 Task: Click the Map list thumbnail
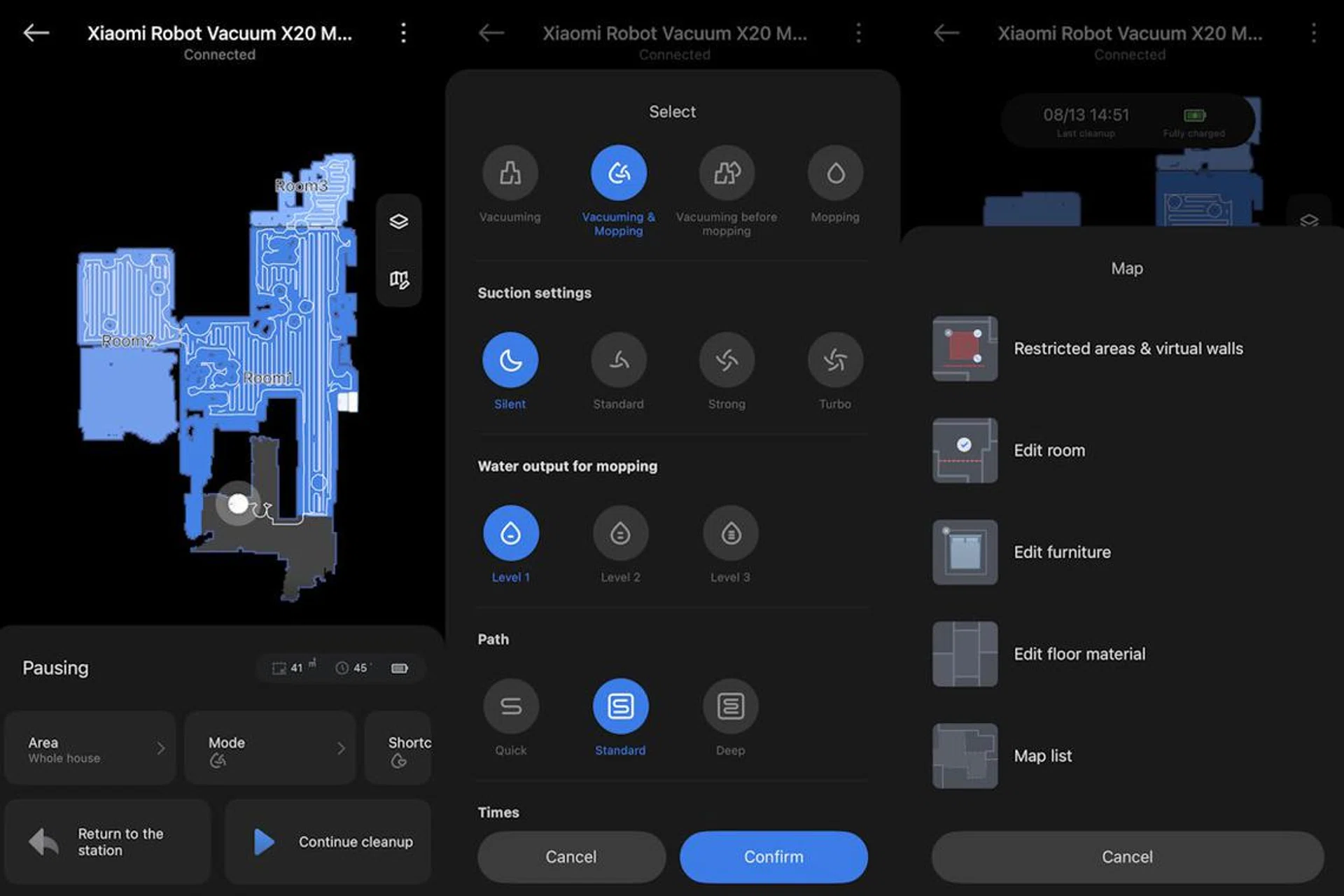click(x=965, y=756)
